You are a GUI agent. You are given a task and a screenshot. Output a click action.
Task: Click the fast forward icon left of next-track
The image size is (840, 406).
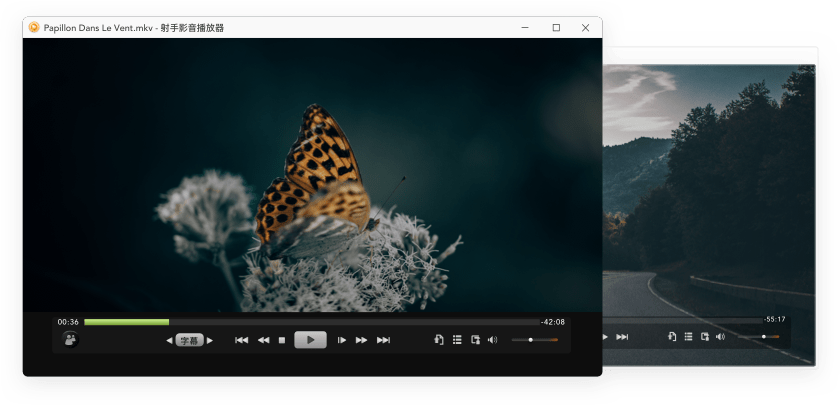pyautogui.click(x=362, y=340)
